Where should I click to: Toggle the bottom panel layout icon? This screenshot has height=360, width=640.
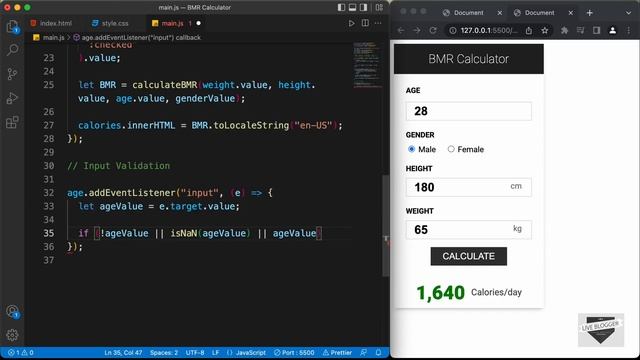coord(352,7)
